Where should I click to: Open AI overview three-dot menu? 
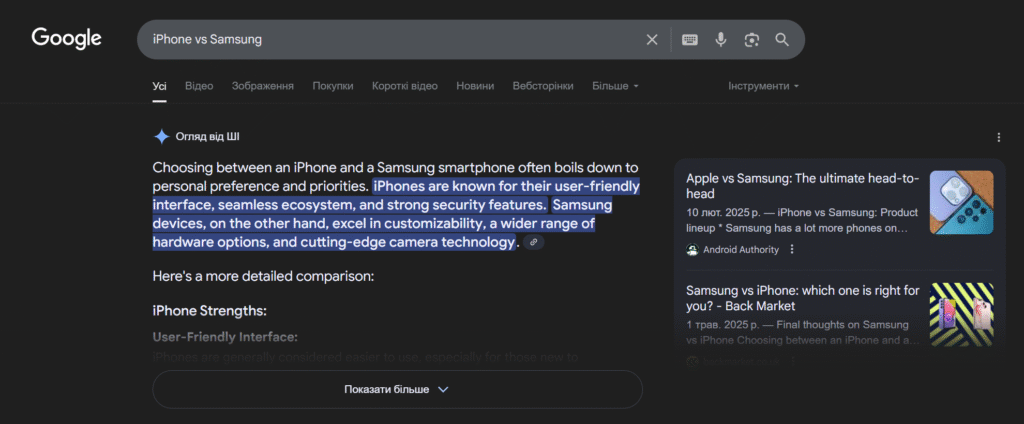coord(999,137)
